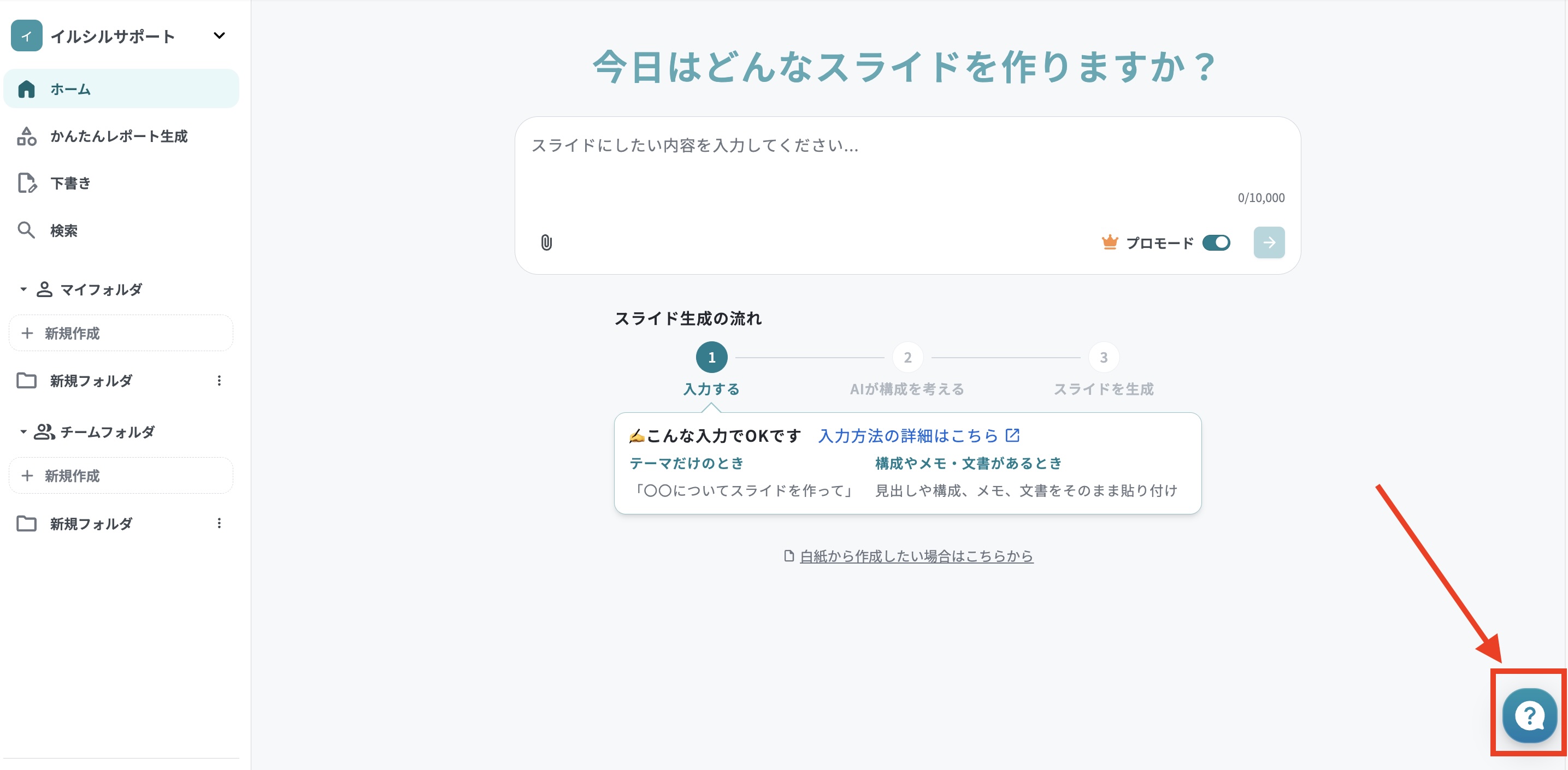Image resolution: width=1568 pixels, height=770 pixels.
Task: Open 新規フォルダ in マイフォルダ
Action: pos(91,381)
